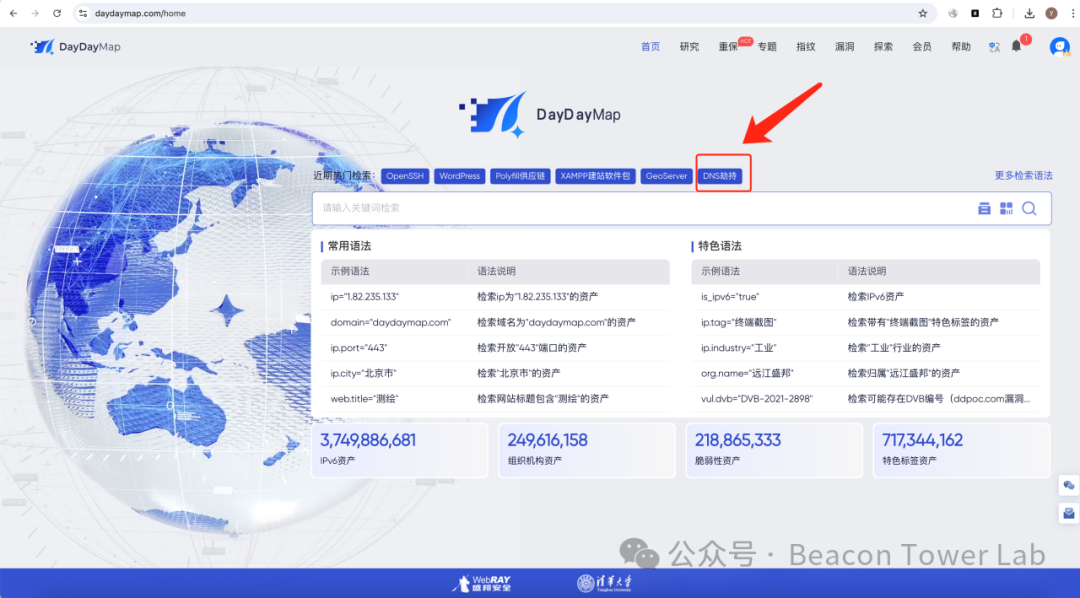
Task: Reload the page with the refresh icon
Action: [57, 13]
